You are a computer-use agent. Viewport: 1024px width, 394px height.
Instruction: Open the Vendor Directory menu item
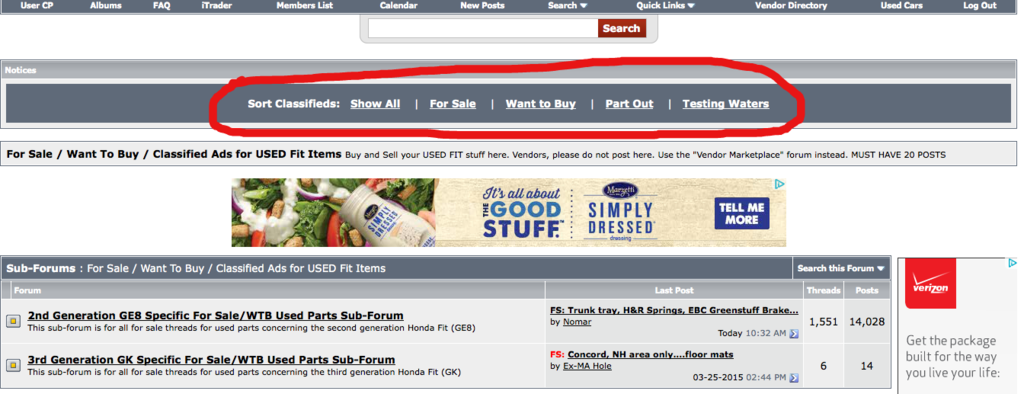791,5
